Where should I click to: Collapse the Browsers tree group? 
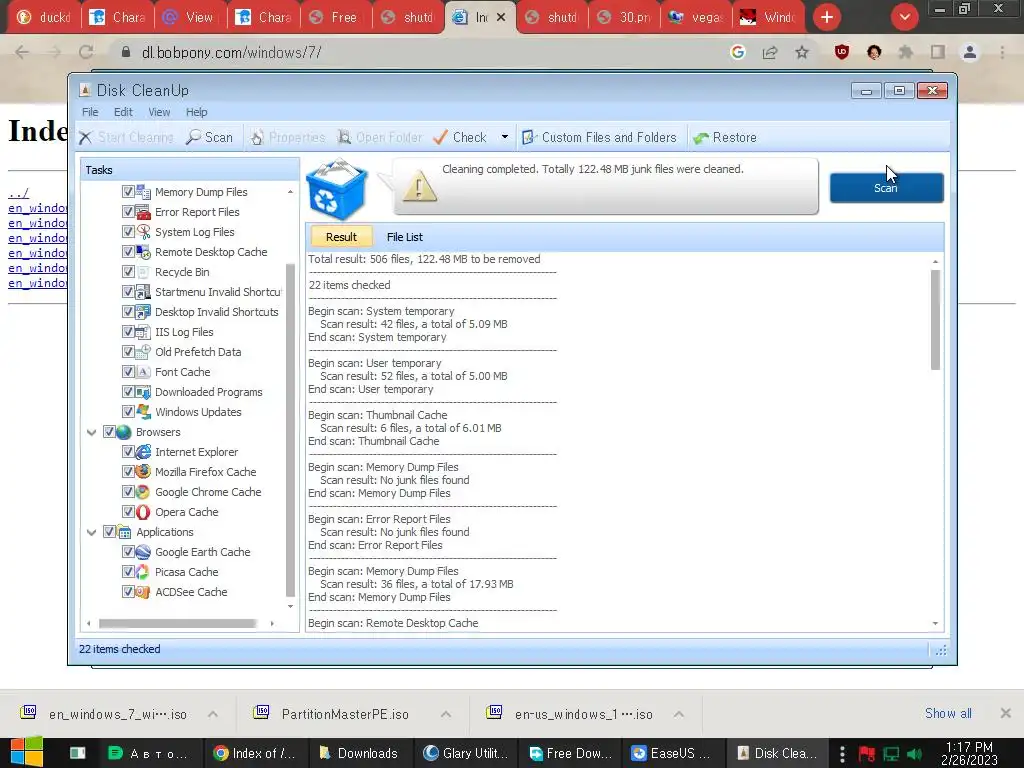91,432
